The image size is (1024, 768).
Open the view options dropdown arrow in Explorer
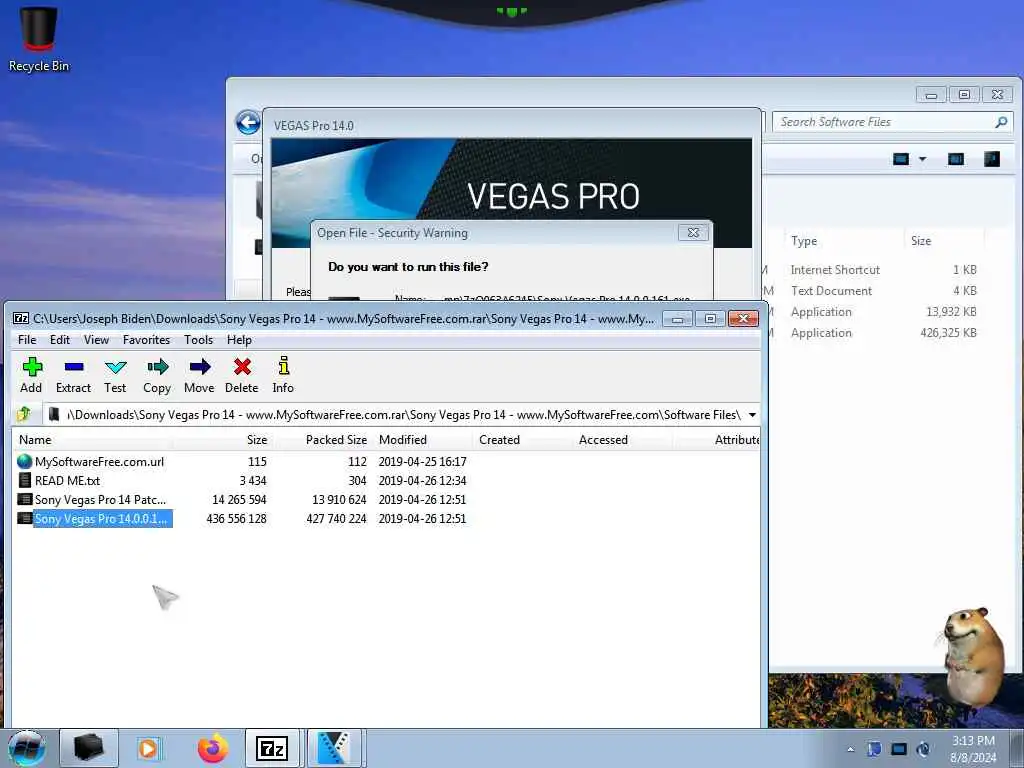click(923, 159)
